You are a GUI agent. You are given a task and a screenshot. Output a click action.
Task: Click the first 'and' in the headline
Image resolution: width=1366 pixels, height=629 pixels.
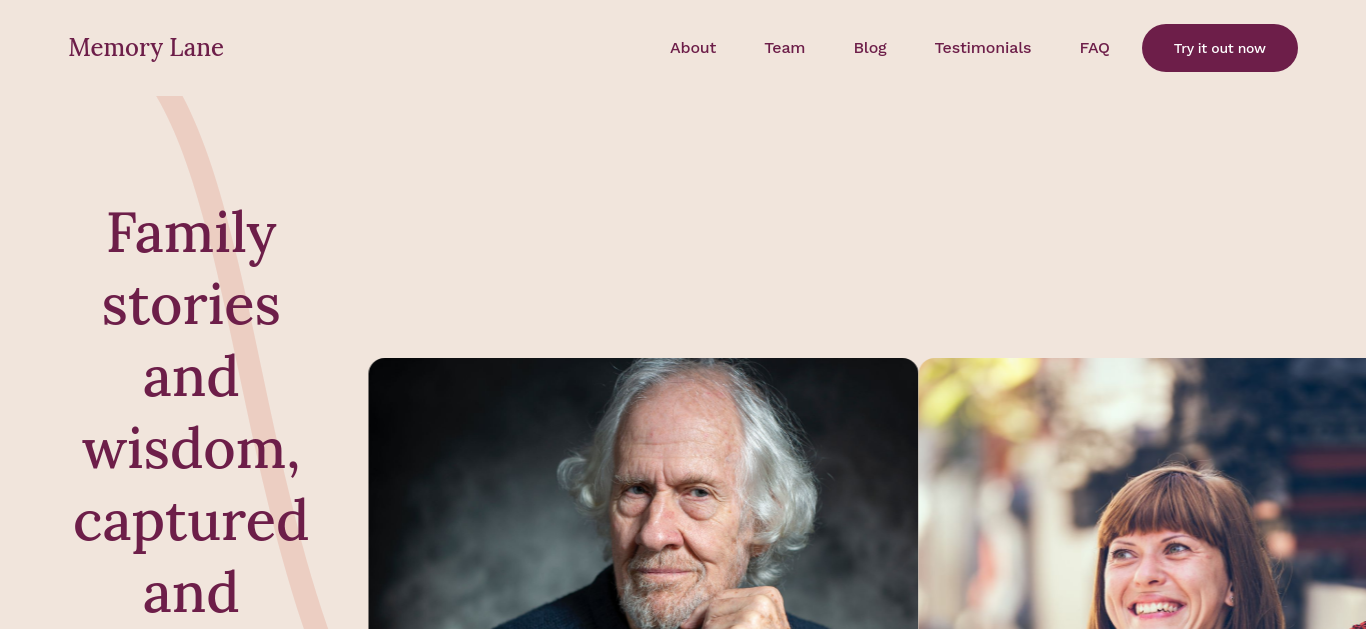pyautogui.click(x=191, y=377)
